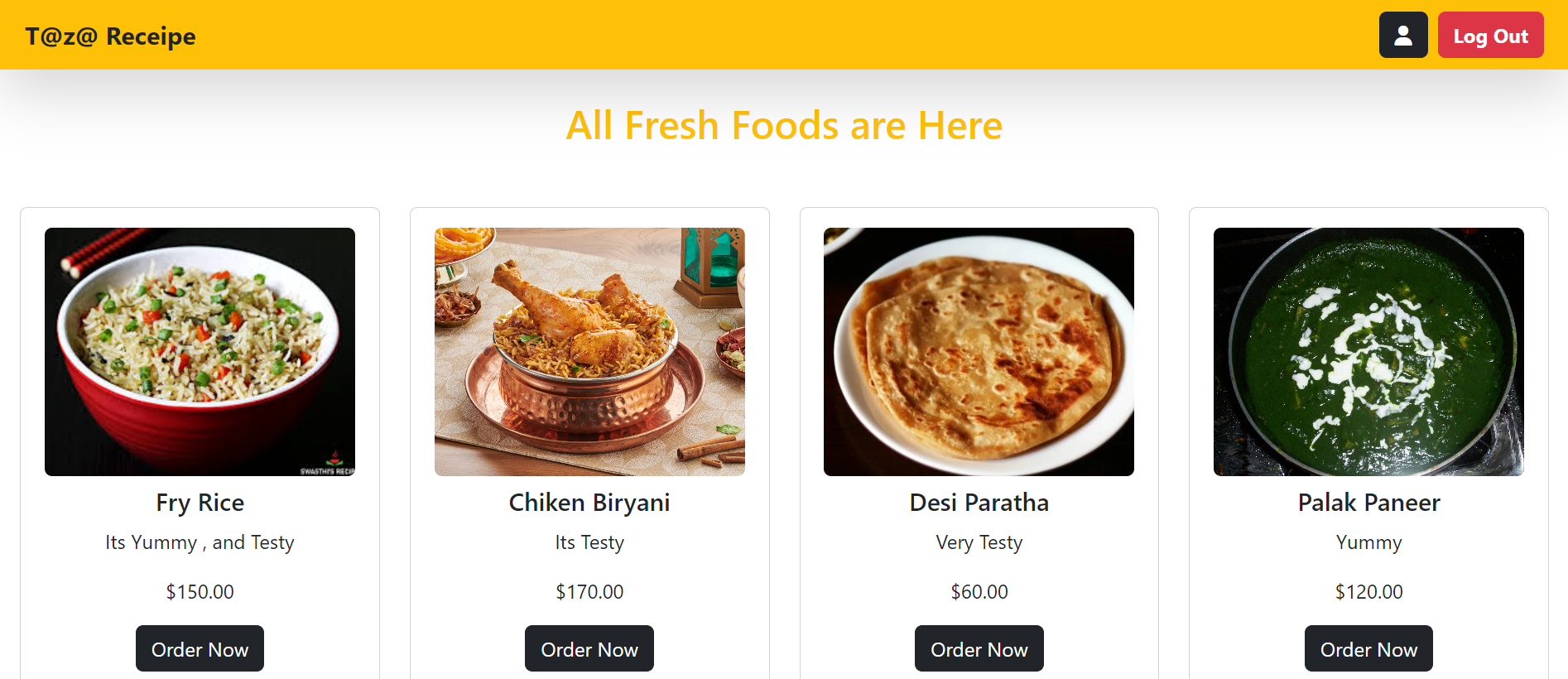Click Order Now for Desi Paratha
Image resolution: width=1568 pixels, height=679 pixels.
pos(979,648)
